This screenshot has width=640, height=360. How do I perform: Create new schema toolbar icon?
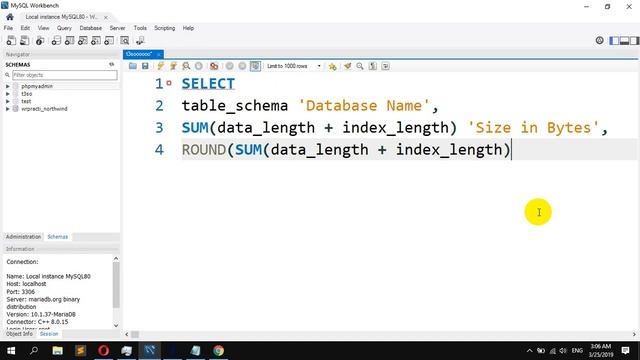(56, 40)
